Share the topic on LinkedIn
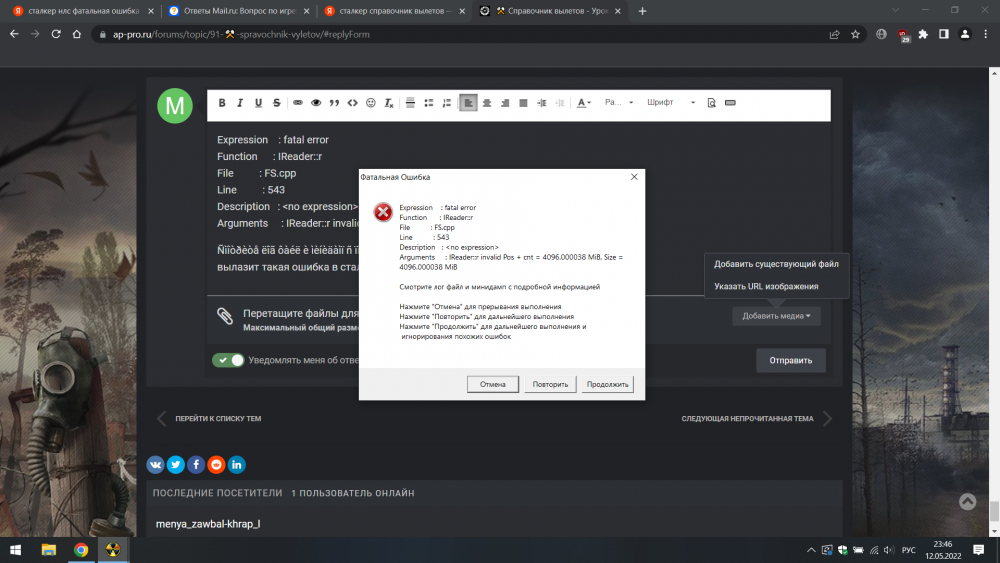This screenshot has width=1000, height=563. [237, 465]
